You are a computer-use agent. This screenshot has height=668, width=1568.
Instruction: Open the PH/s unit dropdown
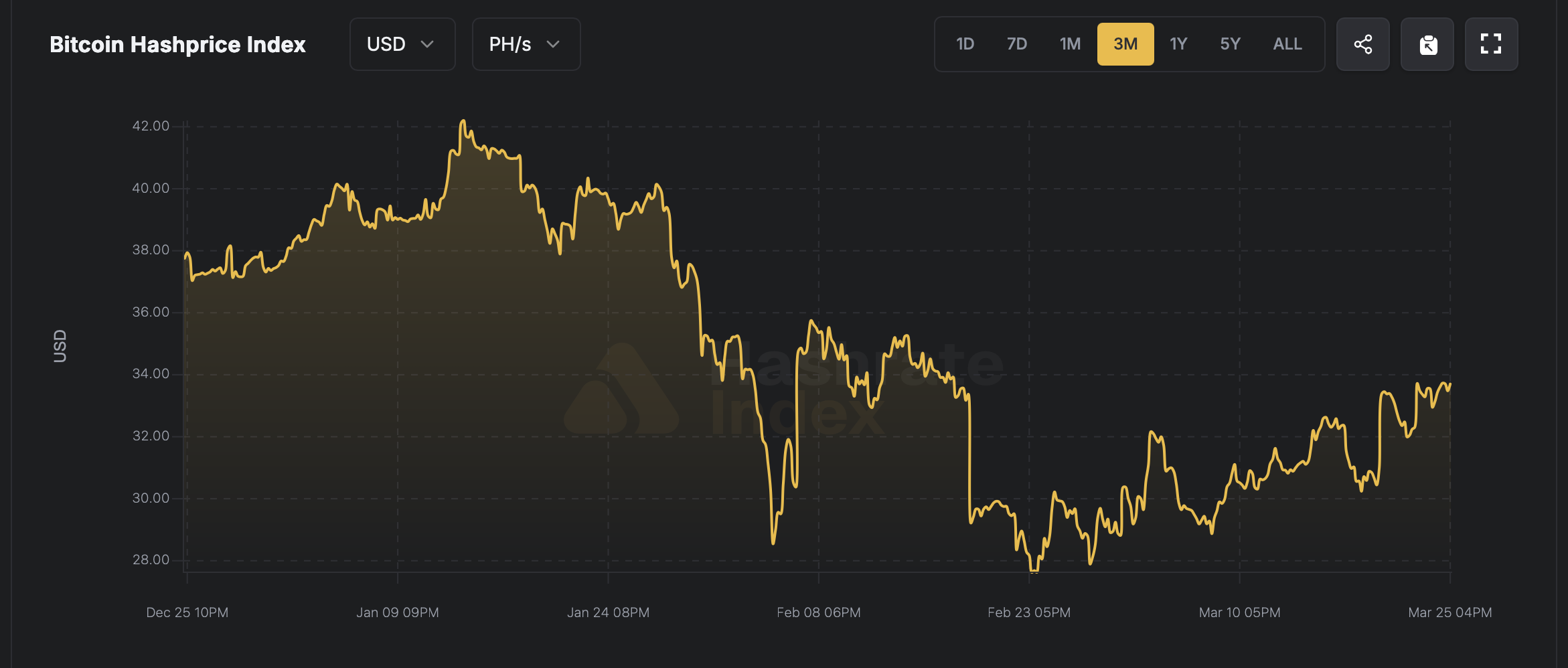pyautogui.click(x=526, y=44)
